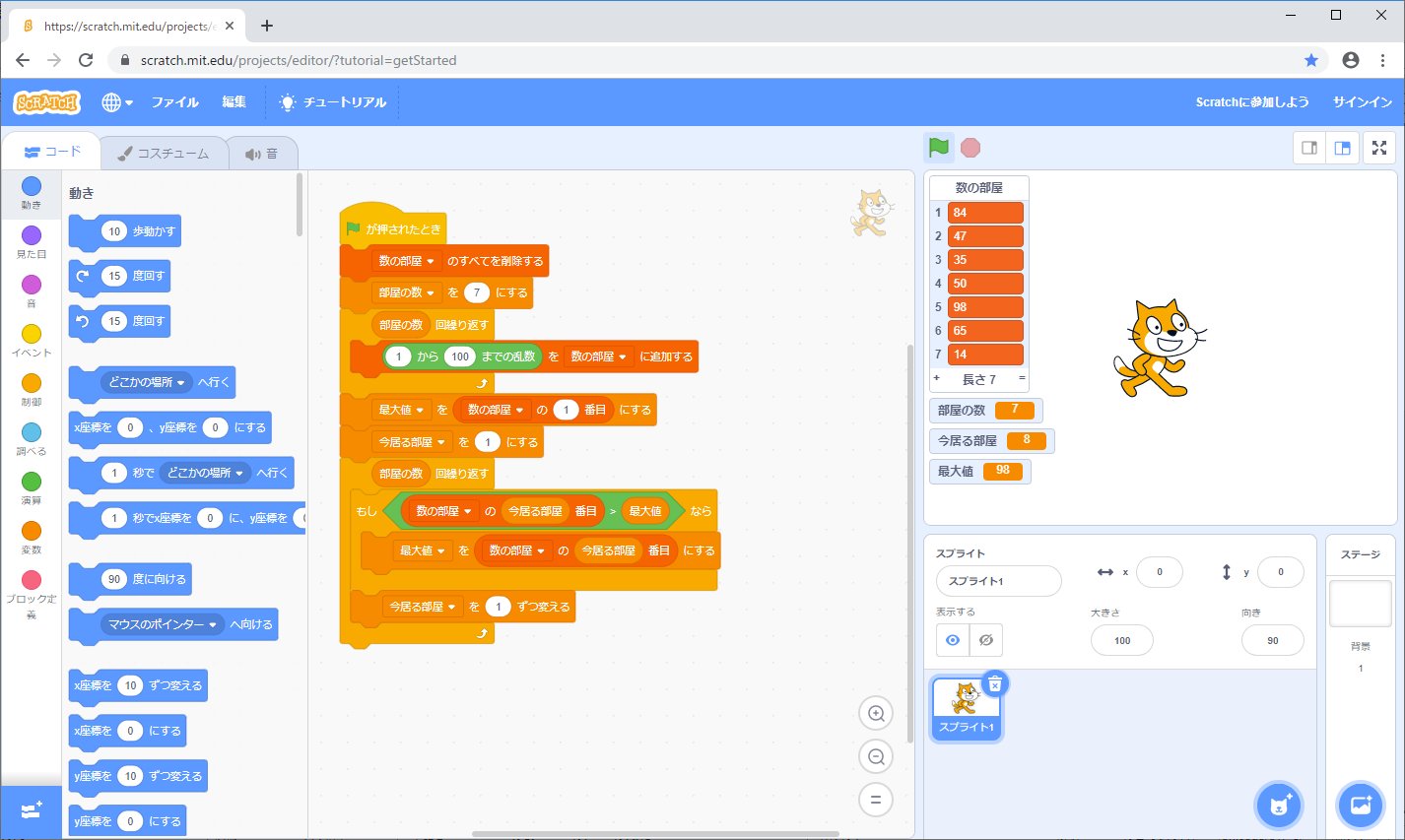Click the サインイン link
The height and width of the screenshot is (840, 1405).
click(1362, 102)
